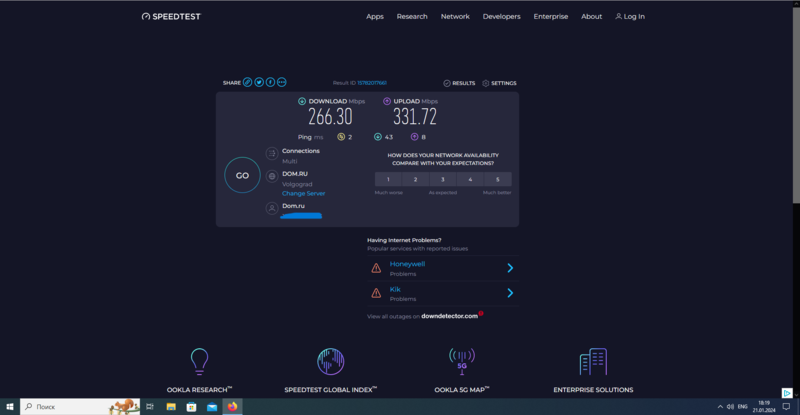Open more share options icon

(x=282, y=82)
